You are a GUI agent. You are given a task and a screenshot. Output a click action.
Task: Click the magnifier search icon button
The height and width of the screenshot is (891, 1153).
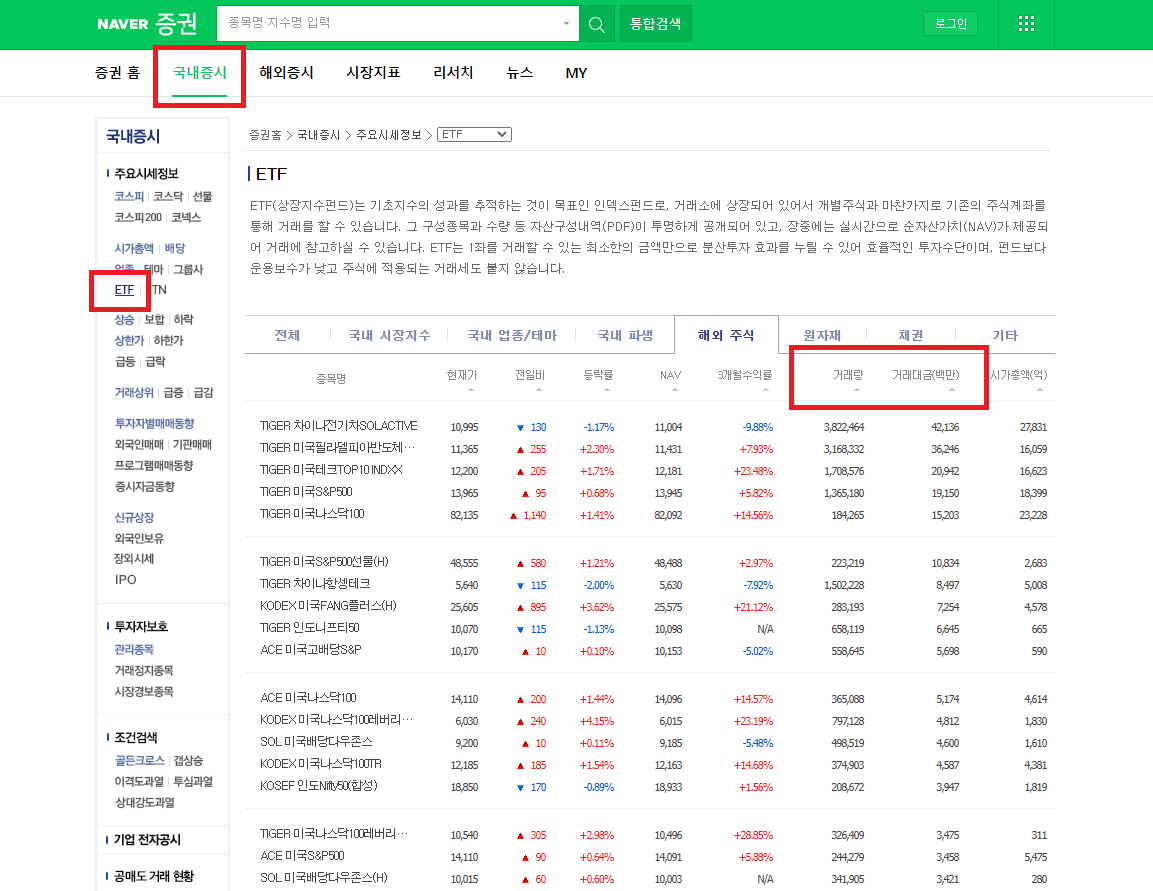[x=597, y=24]
